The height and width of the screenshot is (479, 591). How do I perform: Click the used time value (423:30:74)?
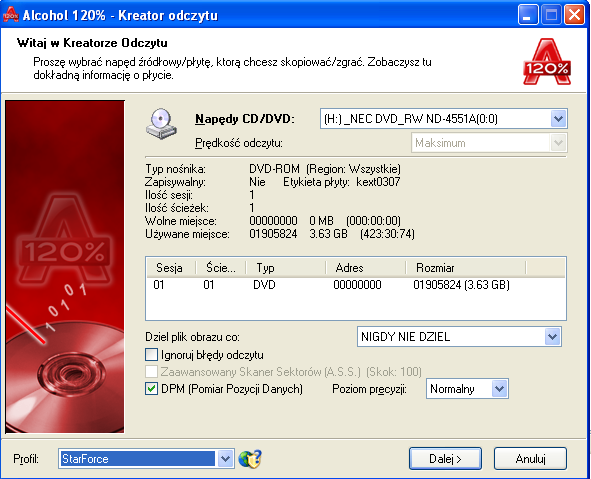[387, 234]
